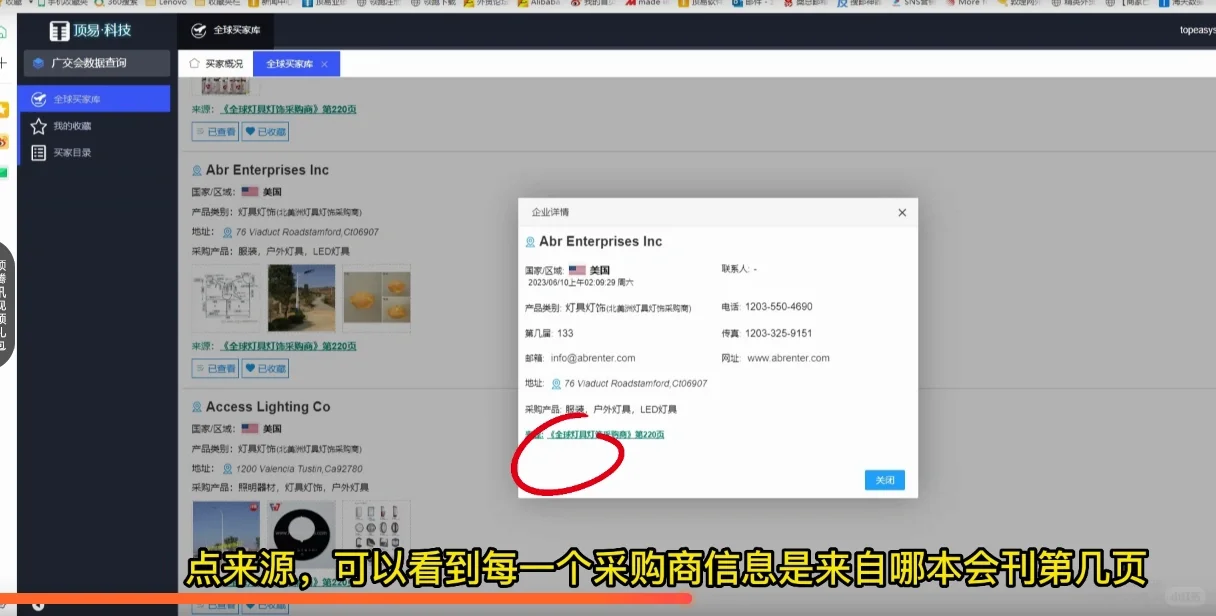The image size is (1216, 616).
Task: Expand the More bookmarks folder dropdown
Action: 963,4
